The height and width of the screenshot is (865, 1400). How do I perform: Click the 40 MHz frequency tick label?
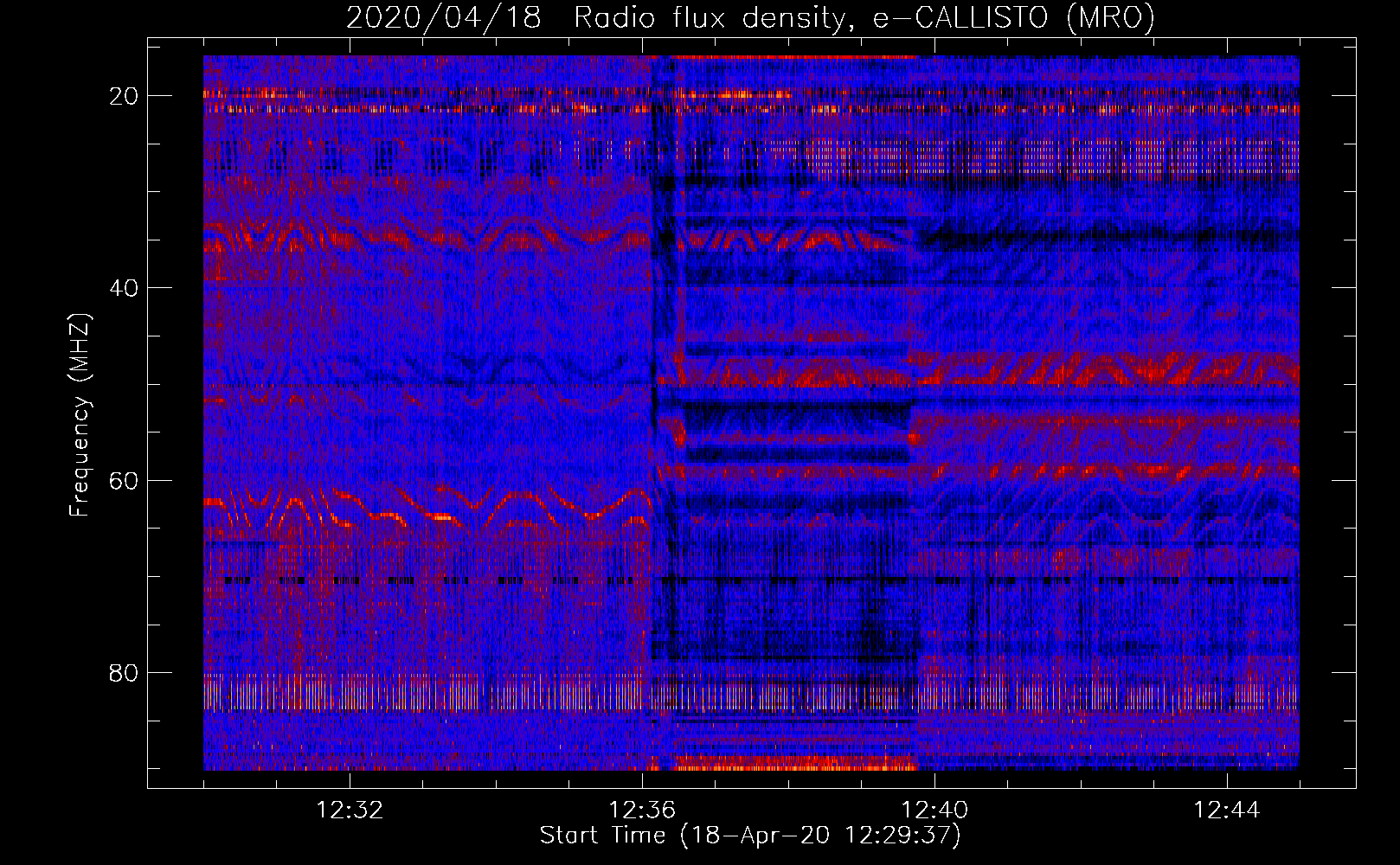click(x=124, y=288)
